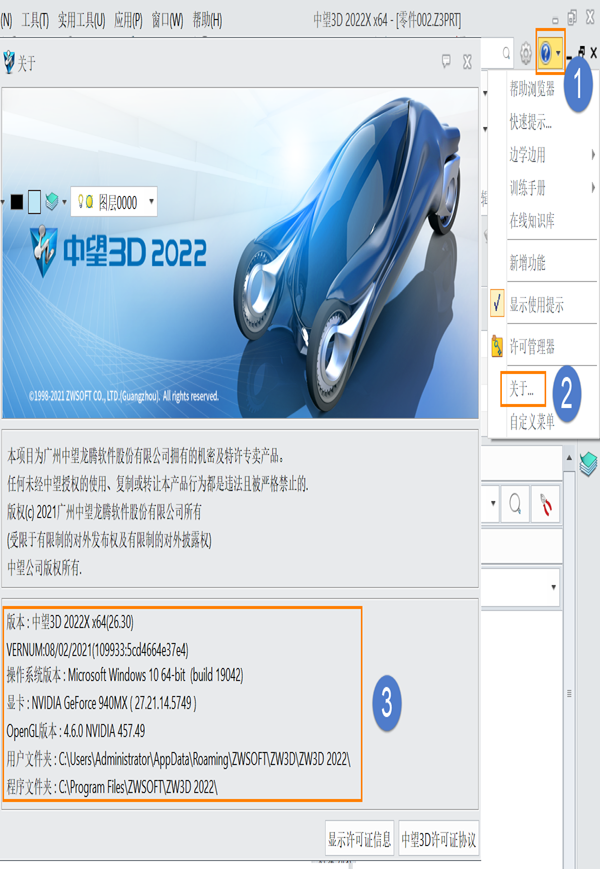Click the VERNUM:08/02/2021 line
The image size is (600, 869).
click(x=98, y=650)
